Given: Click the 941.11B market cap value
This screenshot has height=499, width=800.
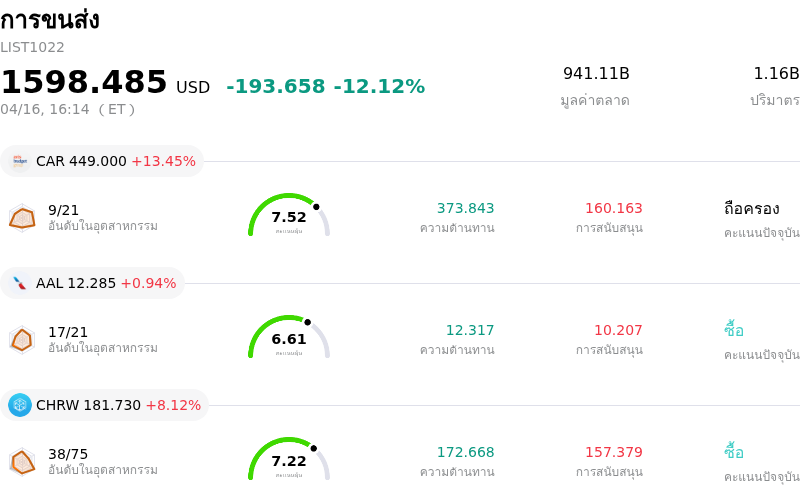Looking at the screenshot, I should click(x=596, y=74).
